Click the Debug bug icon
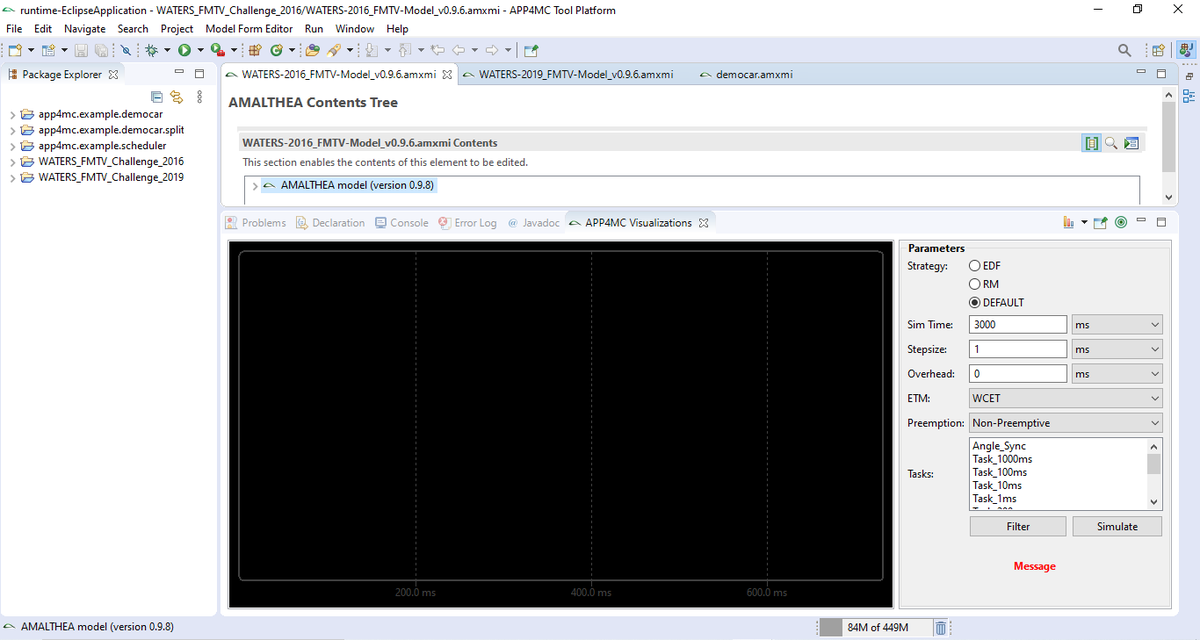The image size is (1200, 640). point(151,50)
